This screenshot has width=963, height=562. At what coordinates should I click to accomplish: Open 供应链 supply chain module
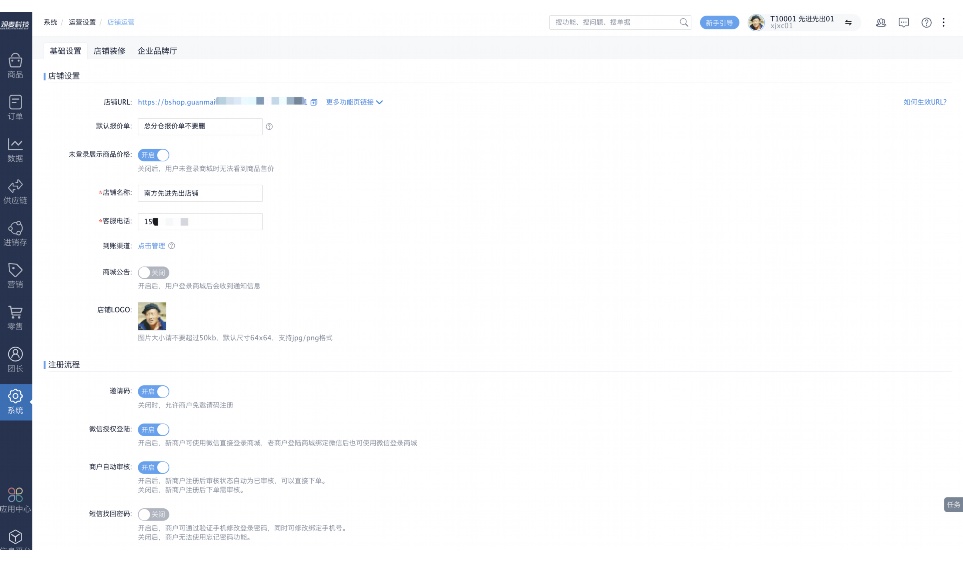[15, 191]
